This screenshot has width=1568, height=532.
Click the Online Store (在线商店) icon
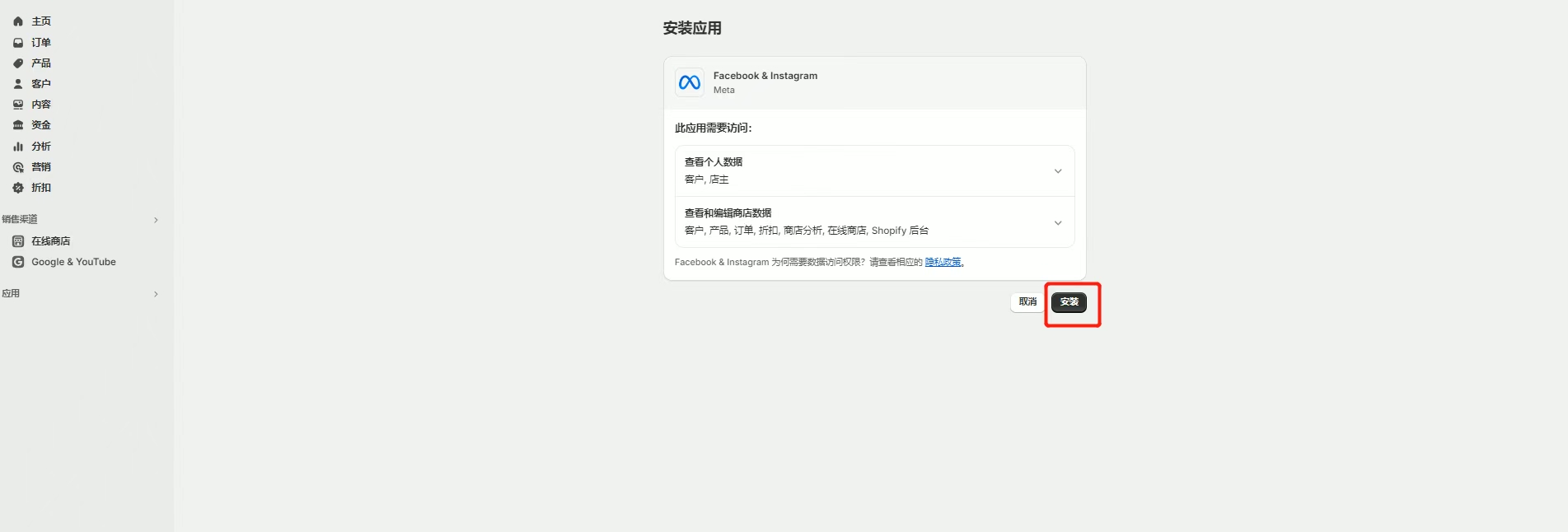pos(18,241)
